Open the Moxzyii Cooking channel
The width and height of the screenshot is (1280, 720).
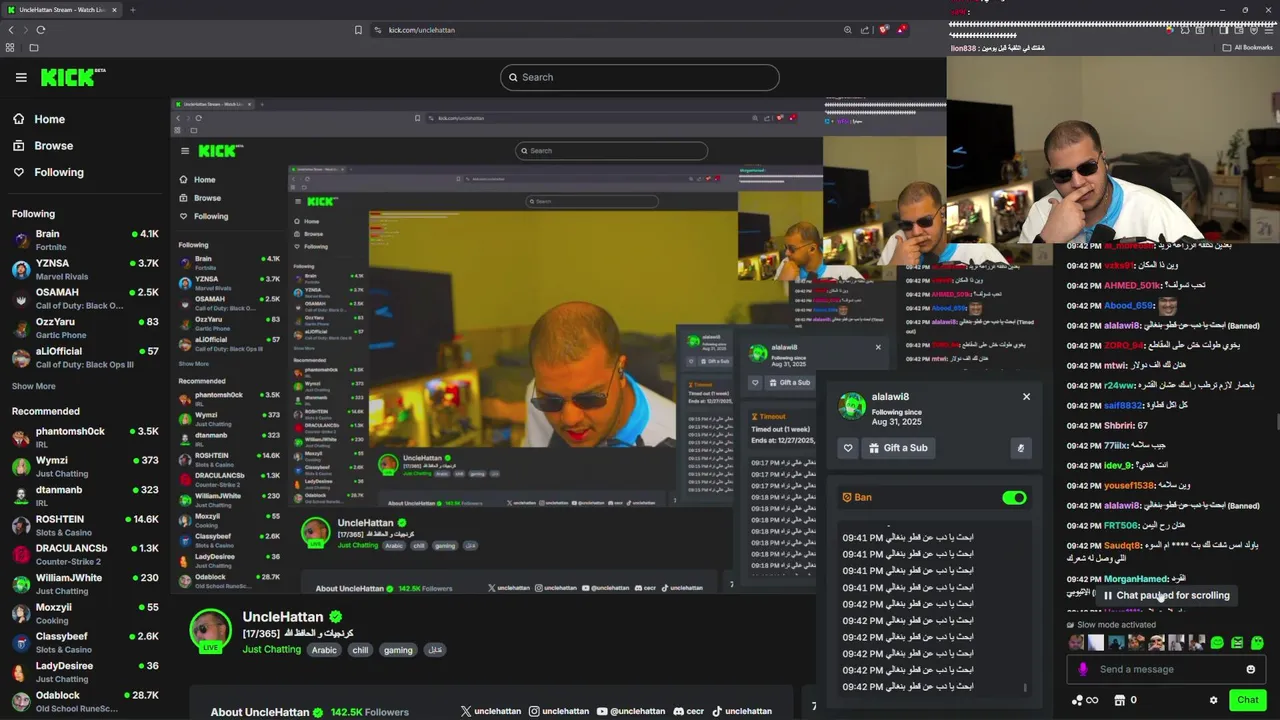[85, 613]
